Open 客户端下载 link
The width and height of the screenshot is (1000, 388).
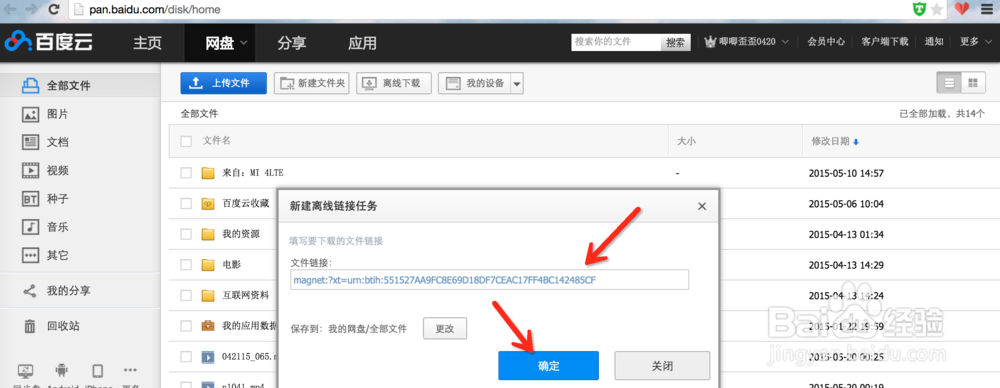pos(885,41)
